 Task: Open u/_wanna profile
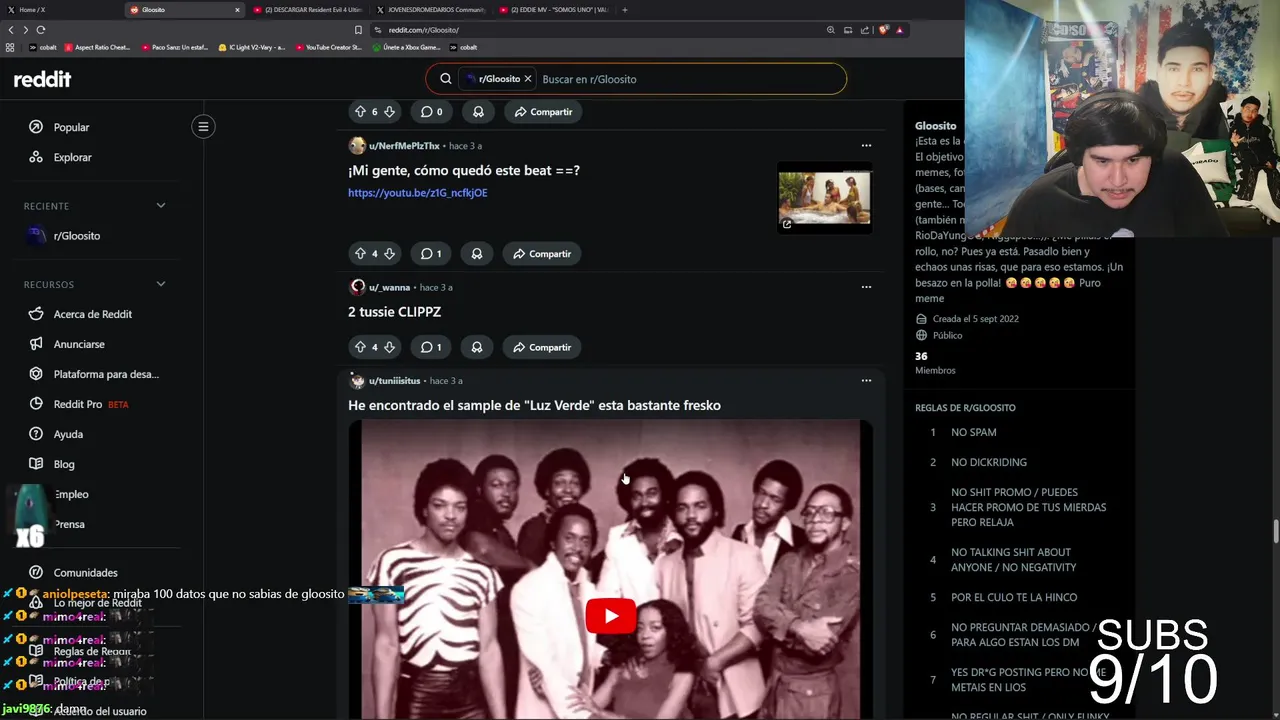[x=389, y=287]
